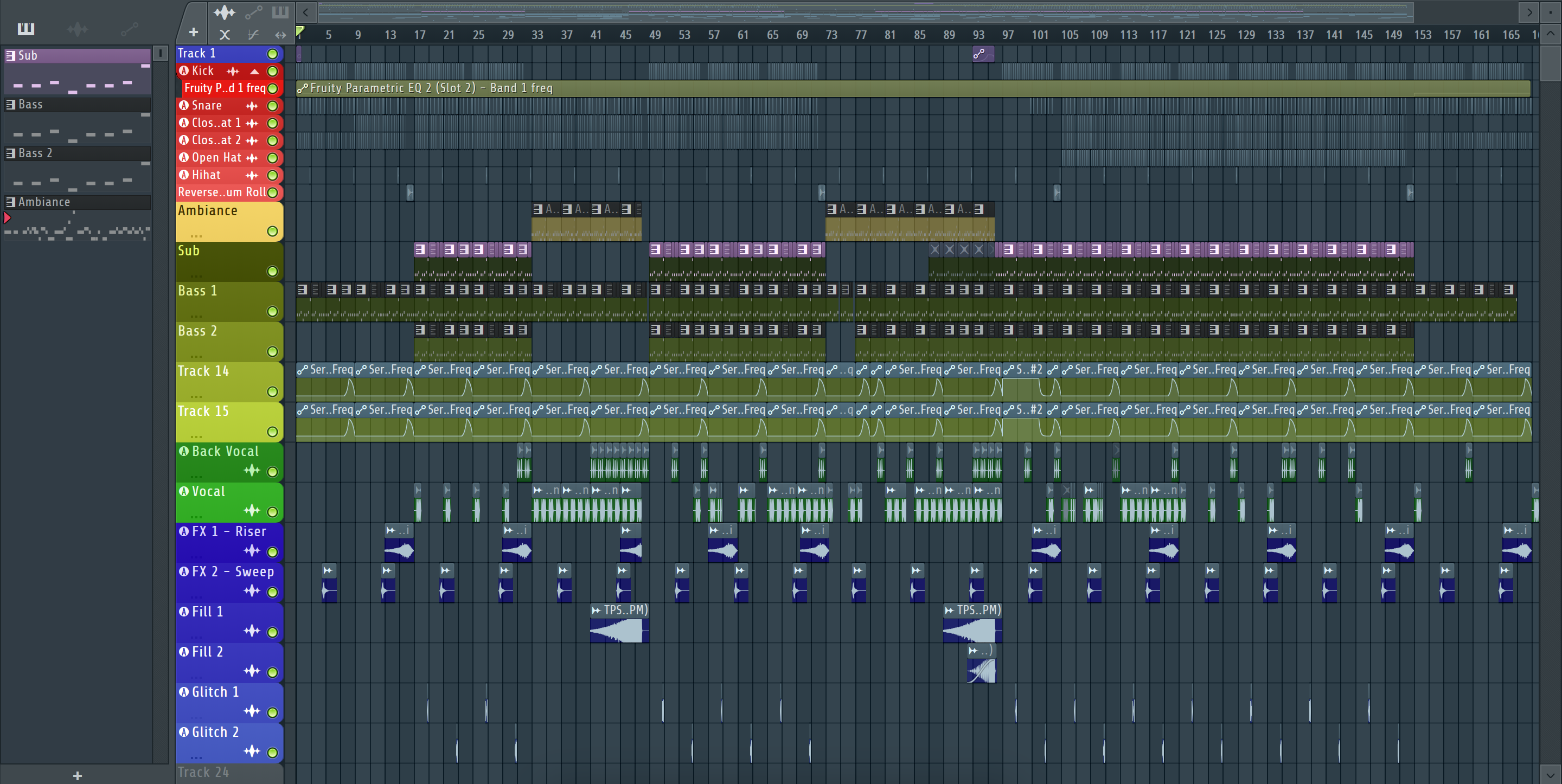The image size is (1562, 784).
Task: Add new pattern with bottom plus button
Action: tap(78, 775)
